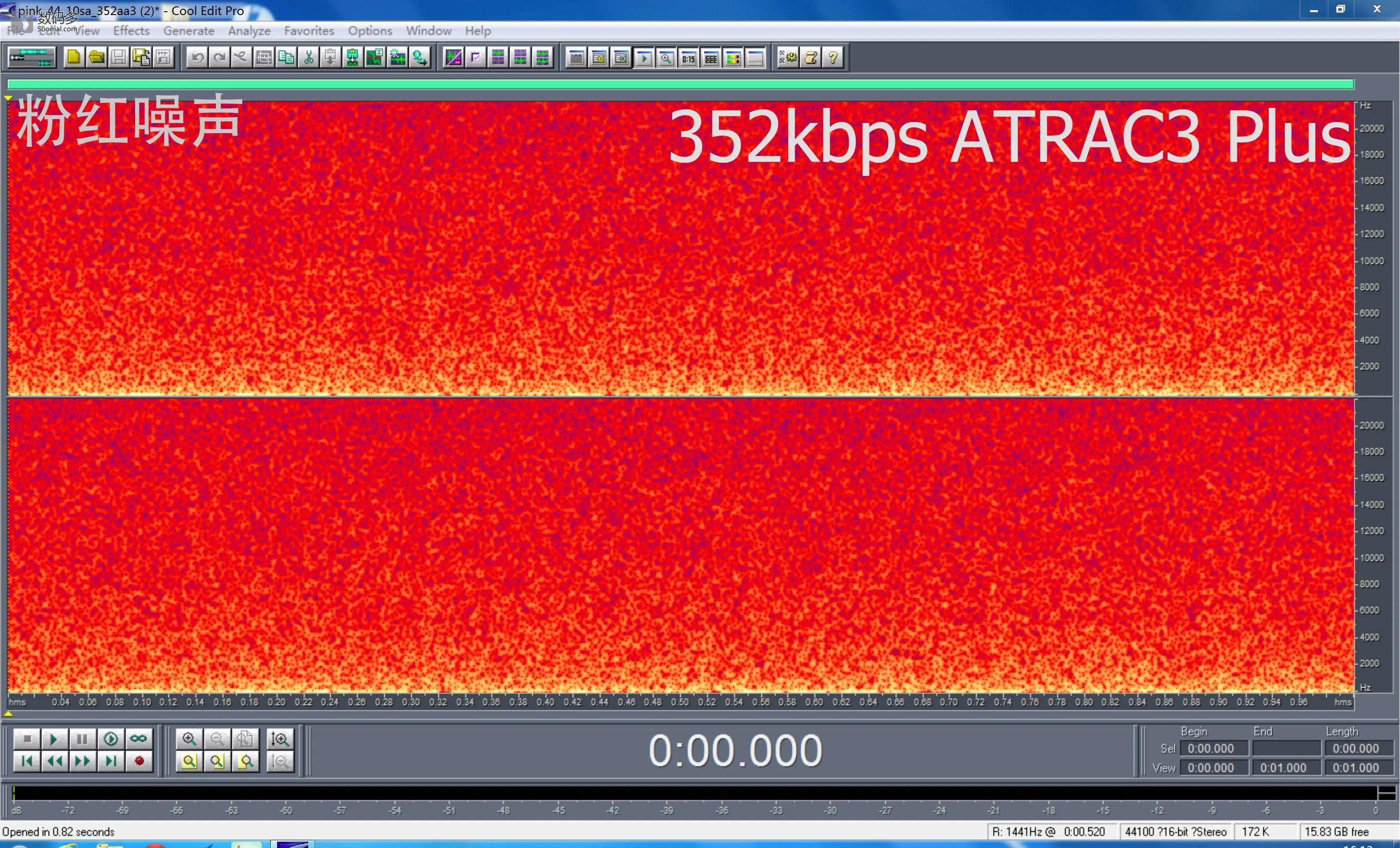The height and width of the screenshot is (848, 1400).
Task: Toggle selection/view controls using the EEE icon
Action: coord(711,57)
